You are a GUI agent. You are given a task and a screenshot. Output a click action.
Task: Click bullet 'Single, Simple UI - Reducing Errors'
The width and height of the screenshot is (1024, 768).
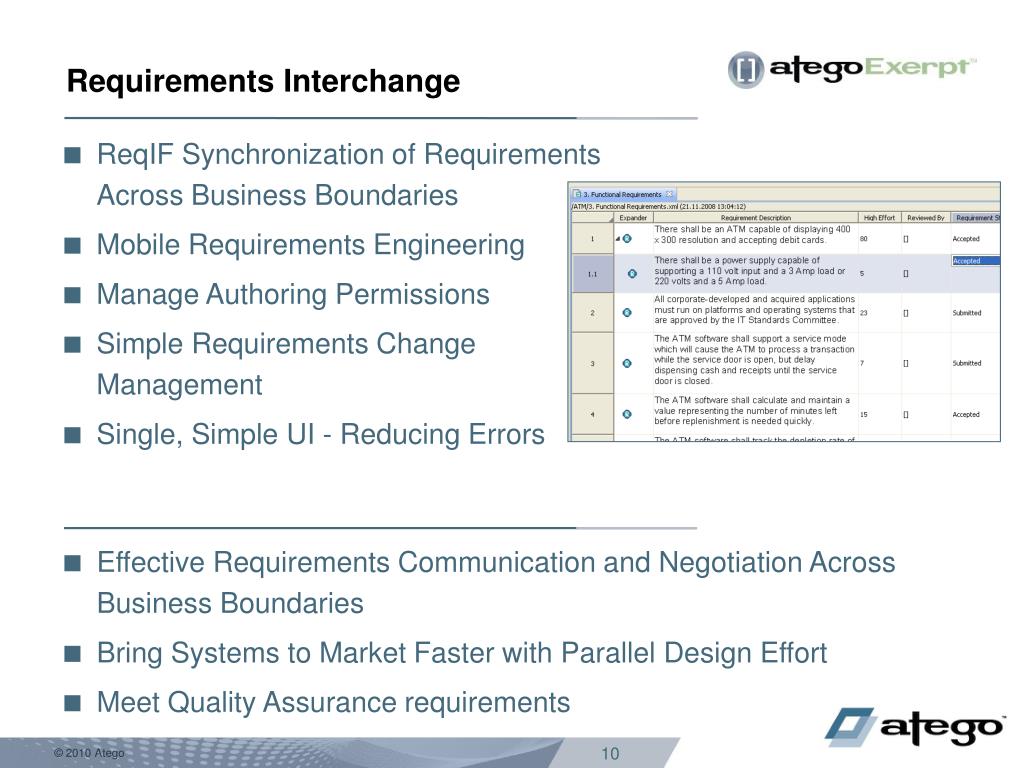321,434
